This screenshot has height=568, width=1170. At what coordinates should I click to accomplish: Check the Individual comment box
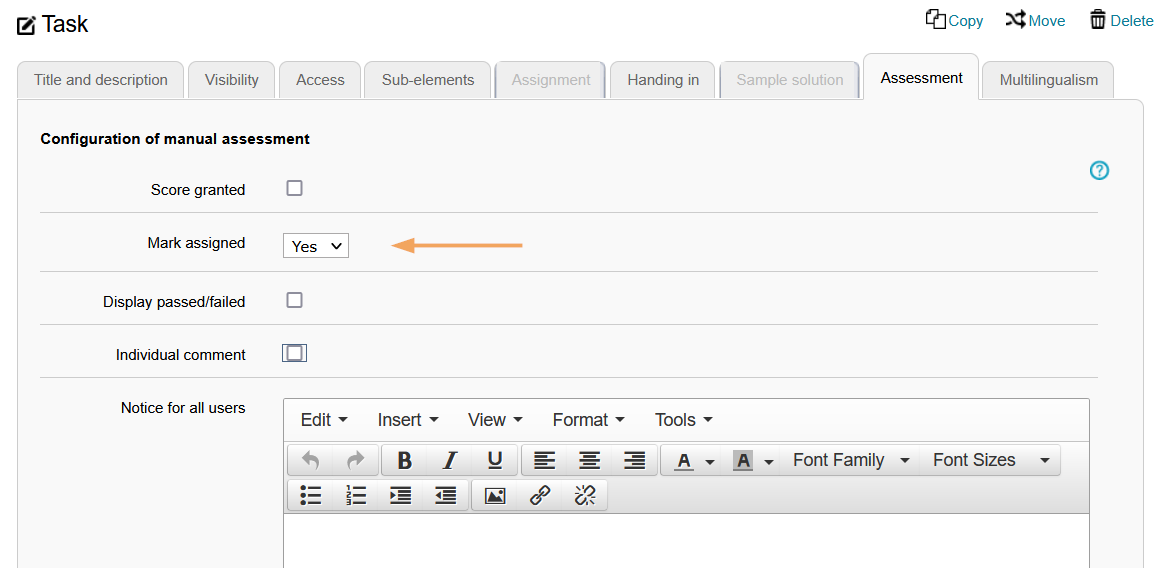tap(294, 353)
